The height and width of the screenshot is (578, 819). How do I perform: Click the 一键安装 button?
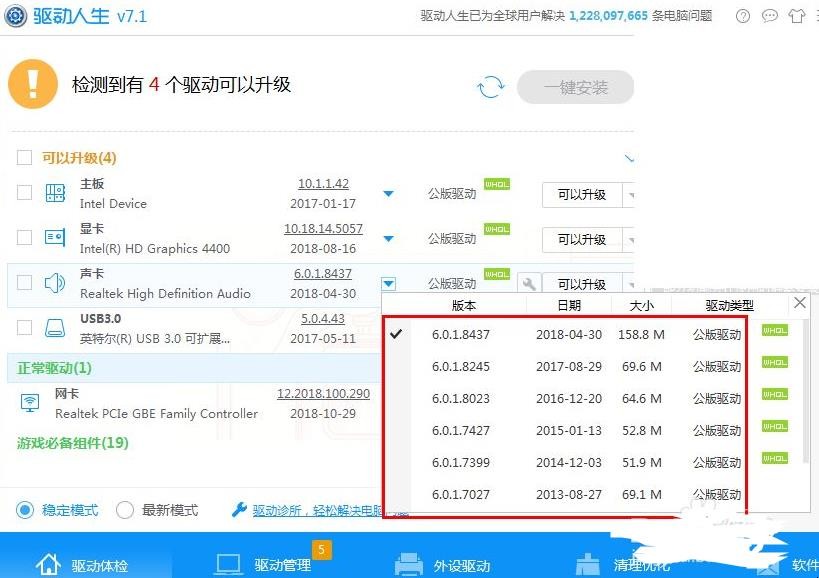click(575, 87)
